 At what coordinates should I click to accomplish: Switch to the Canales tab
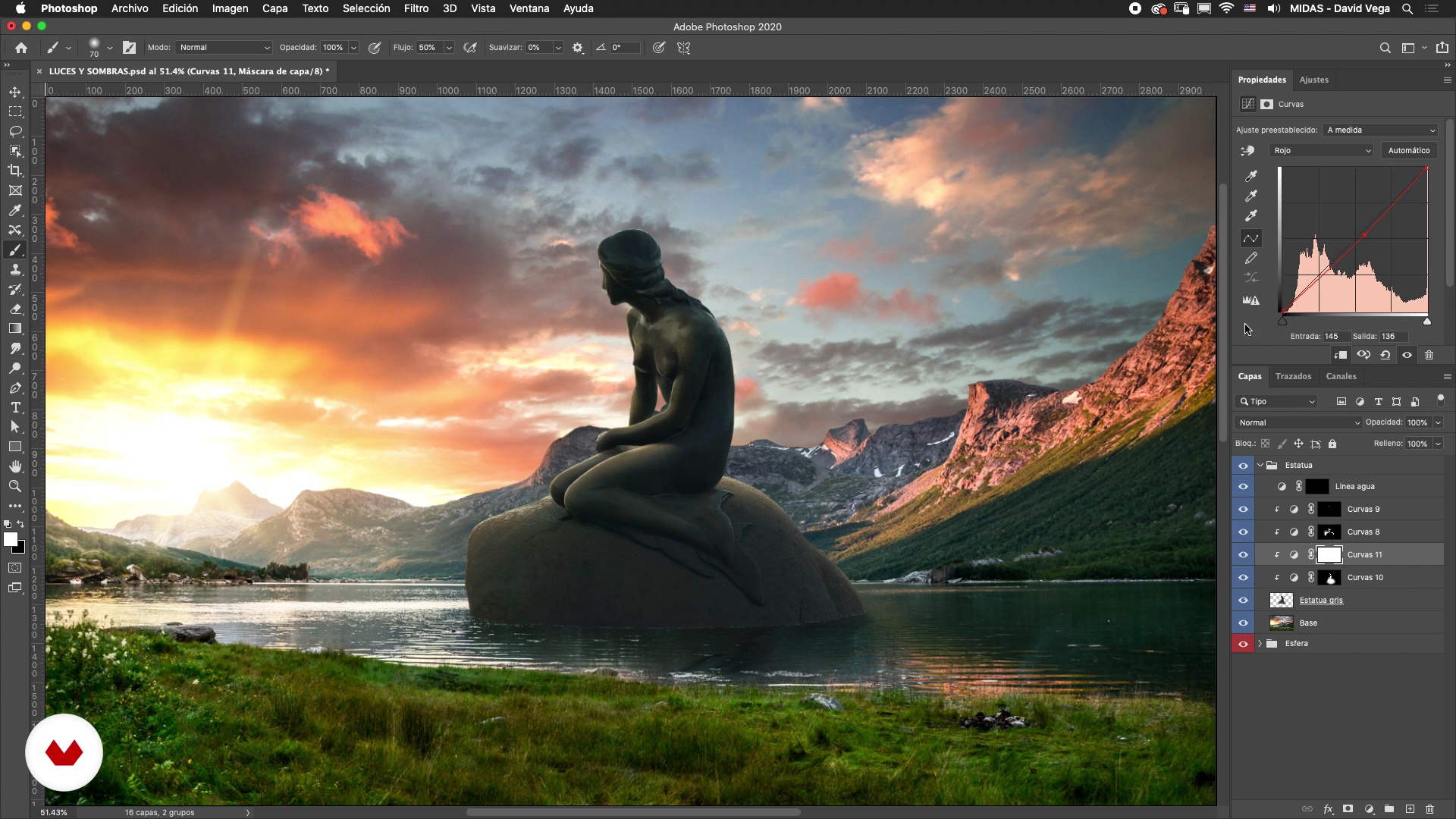[1341, 376]
